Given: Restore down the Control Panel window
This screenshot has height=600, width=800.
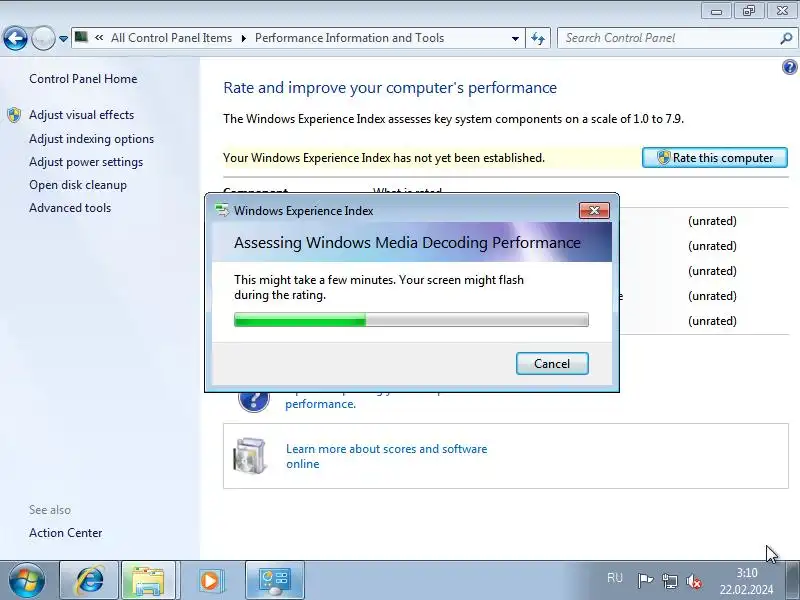Looking at the screenshot, I should pyautogui.click(x=748, y=10).
